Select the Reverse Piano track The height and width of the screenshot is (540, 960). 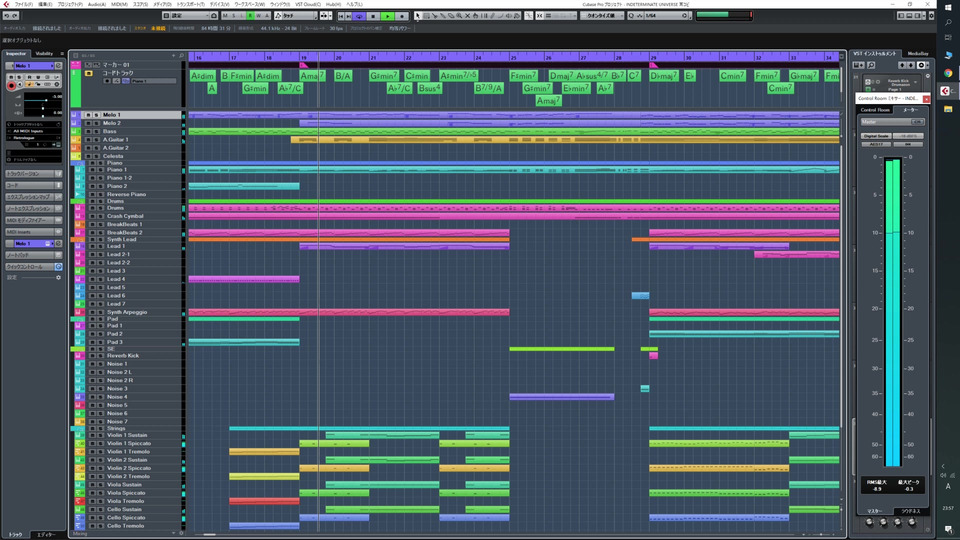pyautogui.click(x=126, y=194)
